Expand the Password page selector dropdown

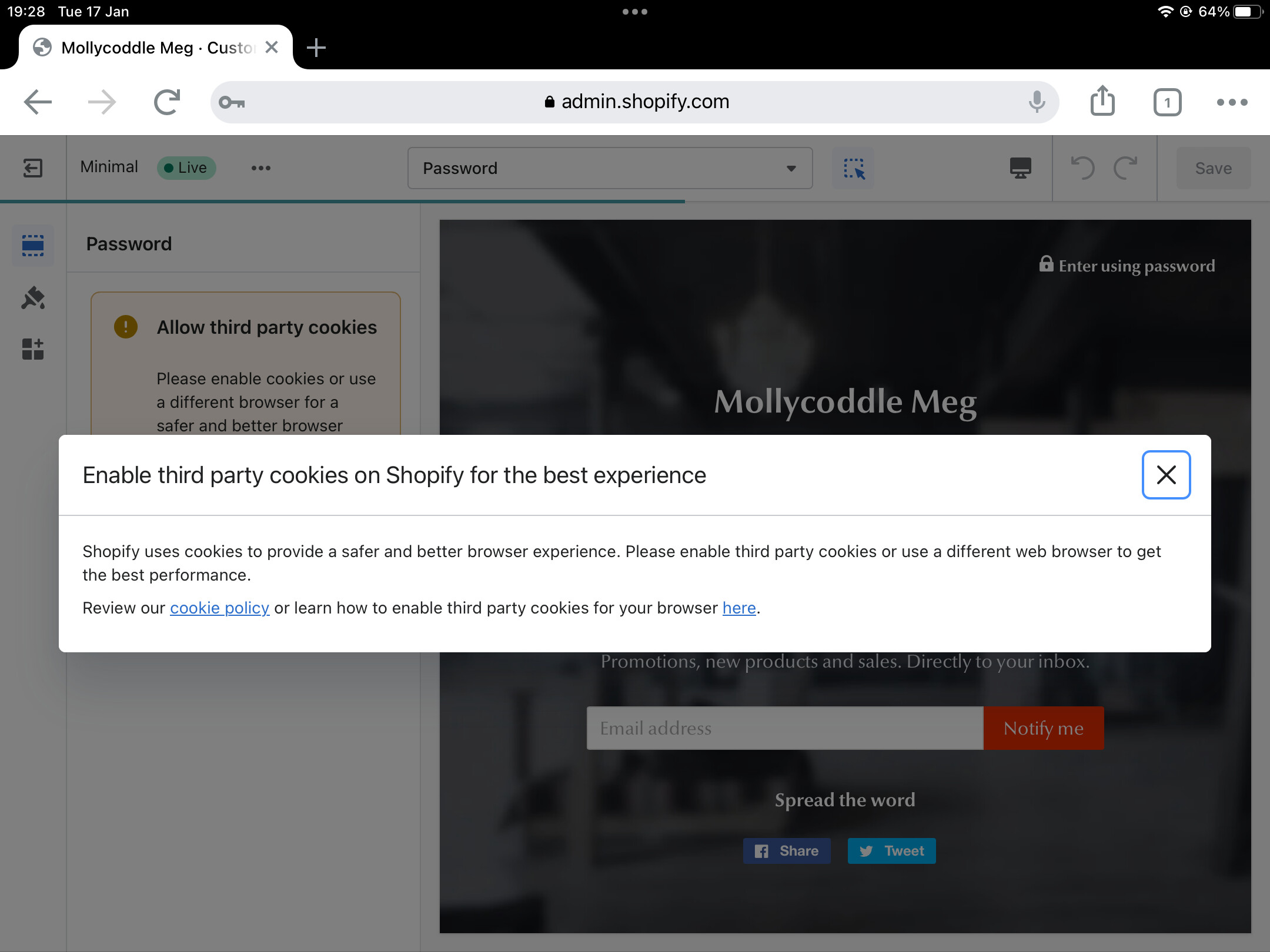[x=610, y=169]
